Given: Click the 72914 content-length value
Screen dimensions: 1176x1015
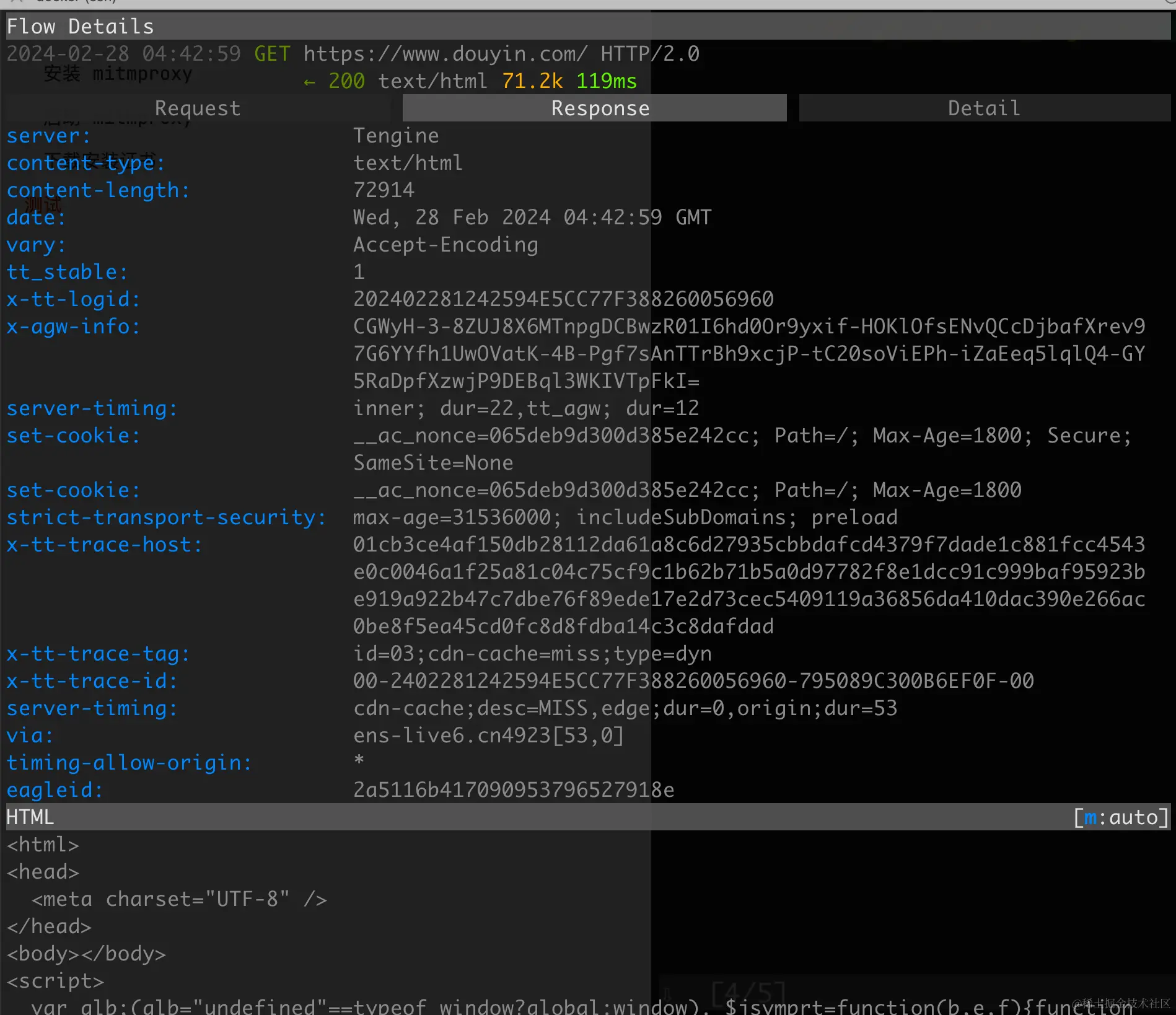Looking at the screenshot, I should point(384,190).
